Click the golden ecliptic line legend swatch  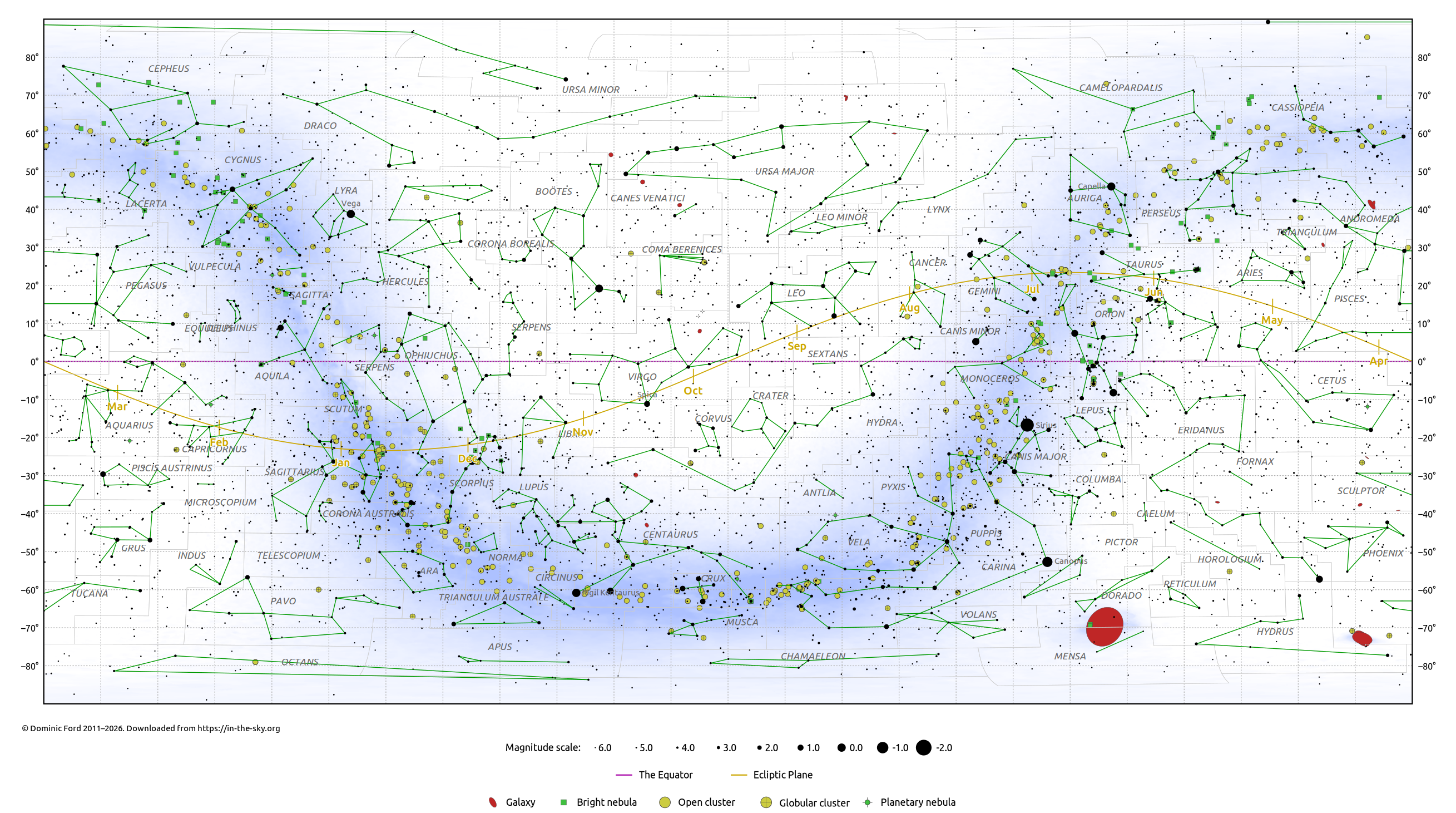[738, 775]
